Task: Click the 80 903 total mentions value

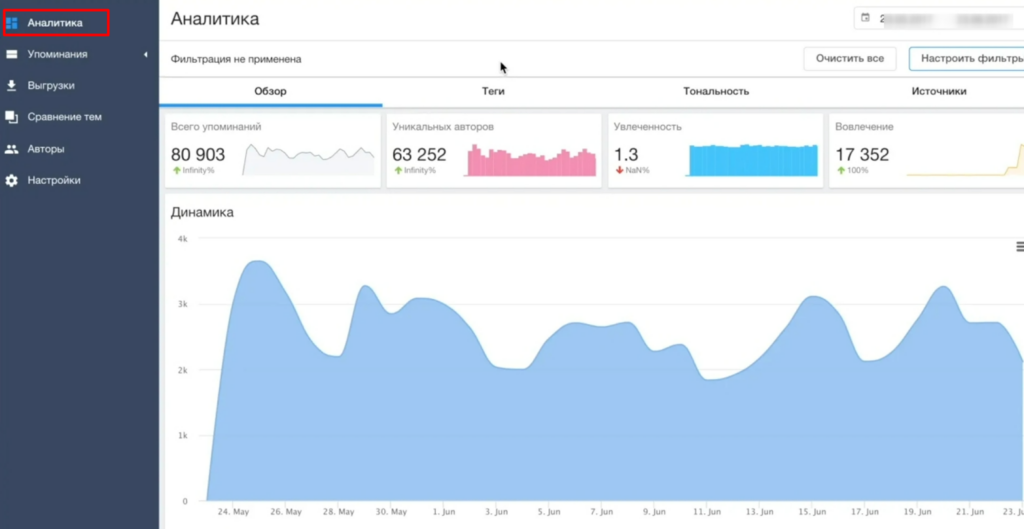Action: coord(198,155)
